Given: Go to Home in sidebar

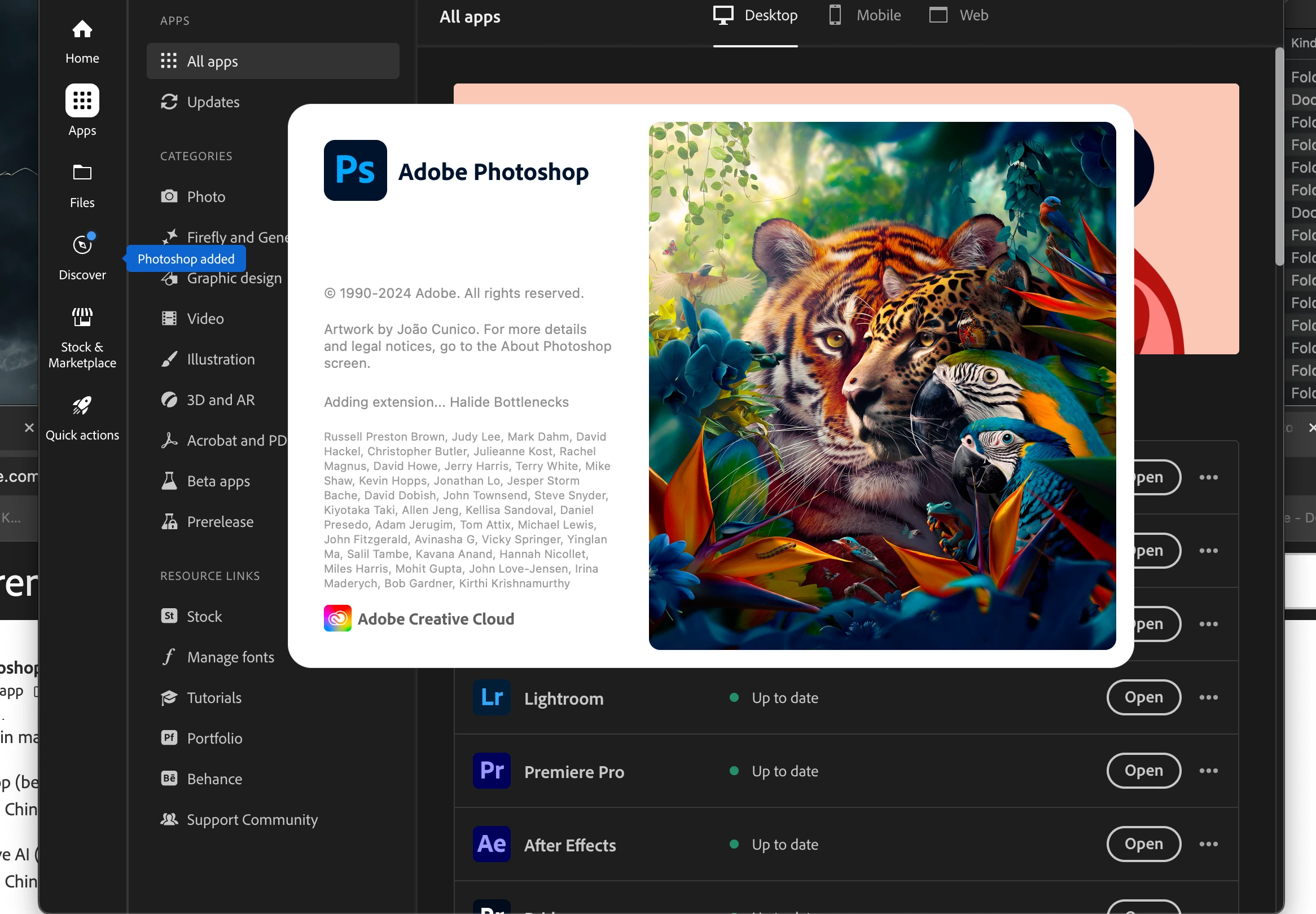Looking at the screenshot, I should click(82, 41).
